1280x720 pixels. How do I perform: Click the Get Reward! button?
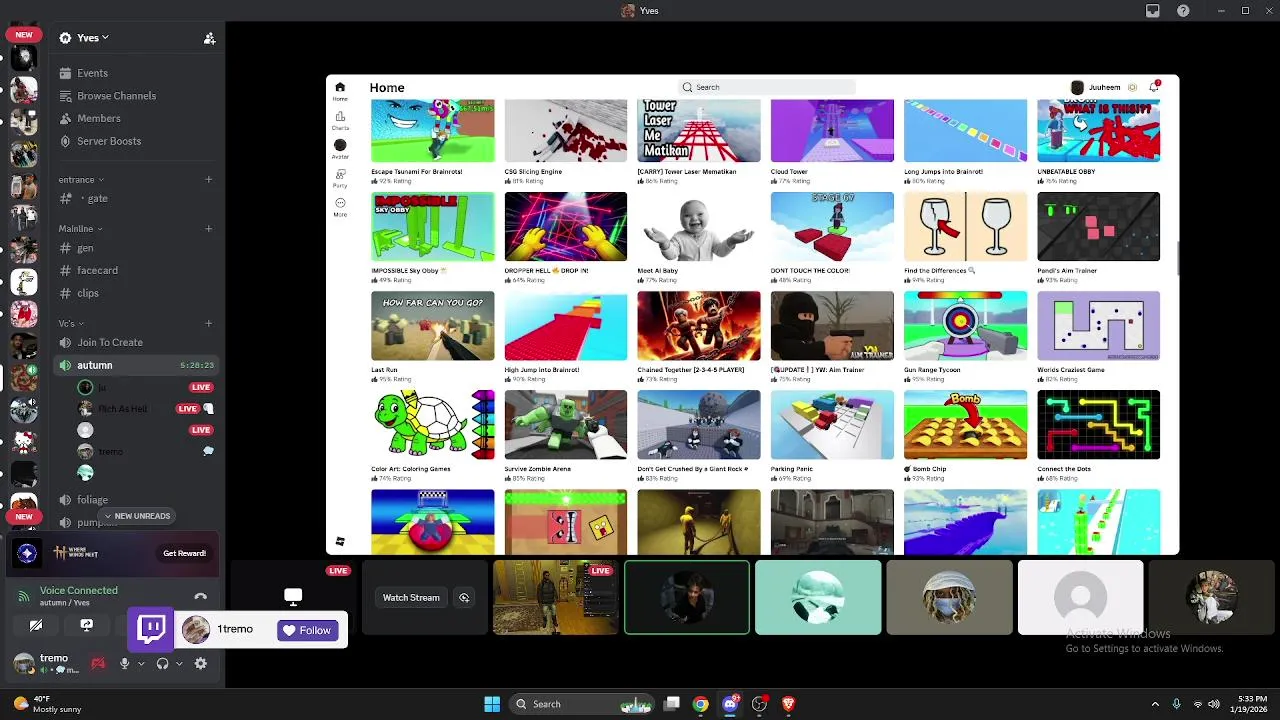pos(185,553)
